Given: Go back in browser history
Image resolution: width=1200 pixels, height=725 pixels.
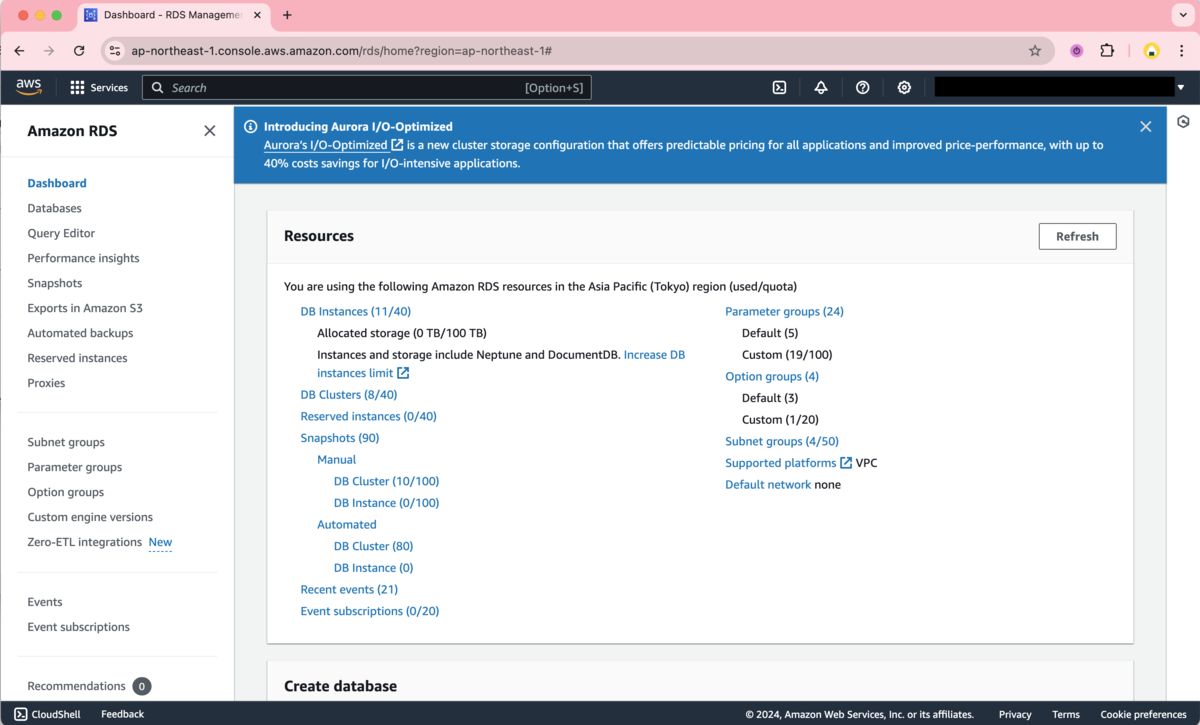Looking at the screenshot, I should (19, 51).
